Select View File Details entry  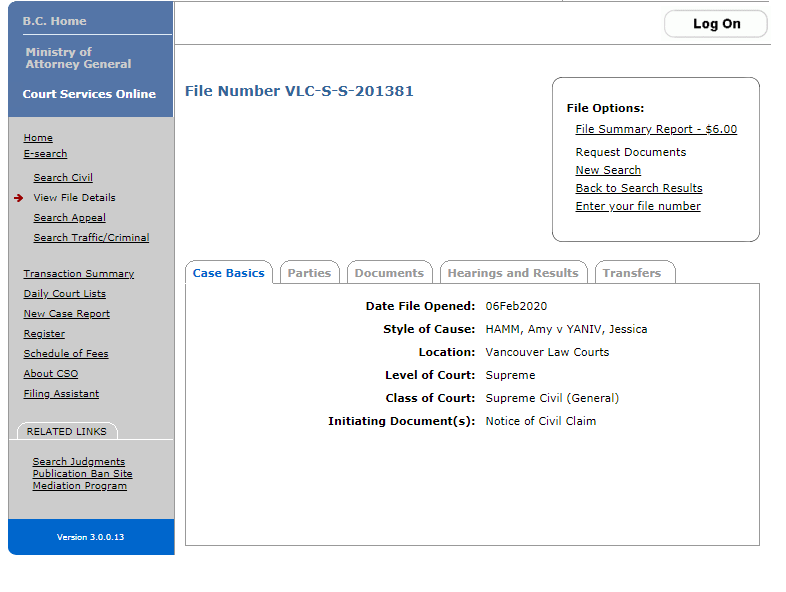74,198
